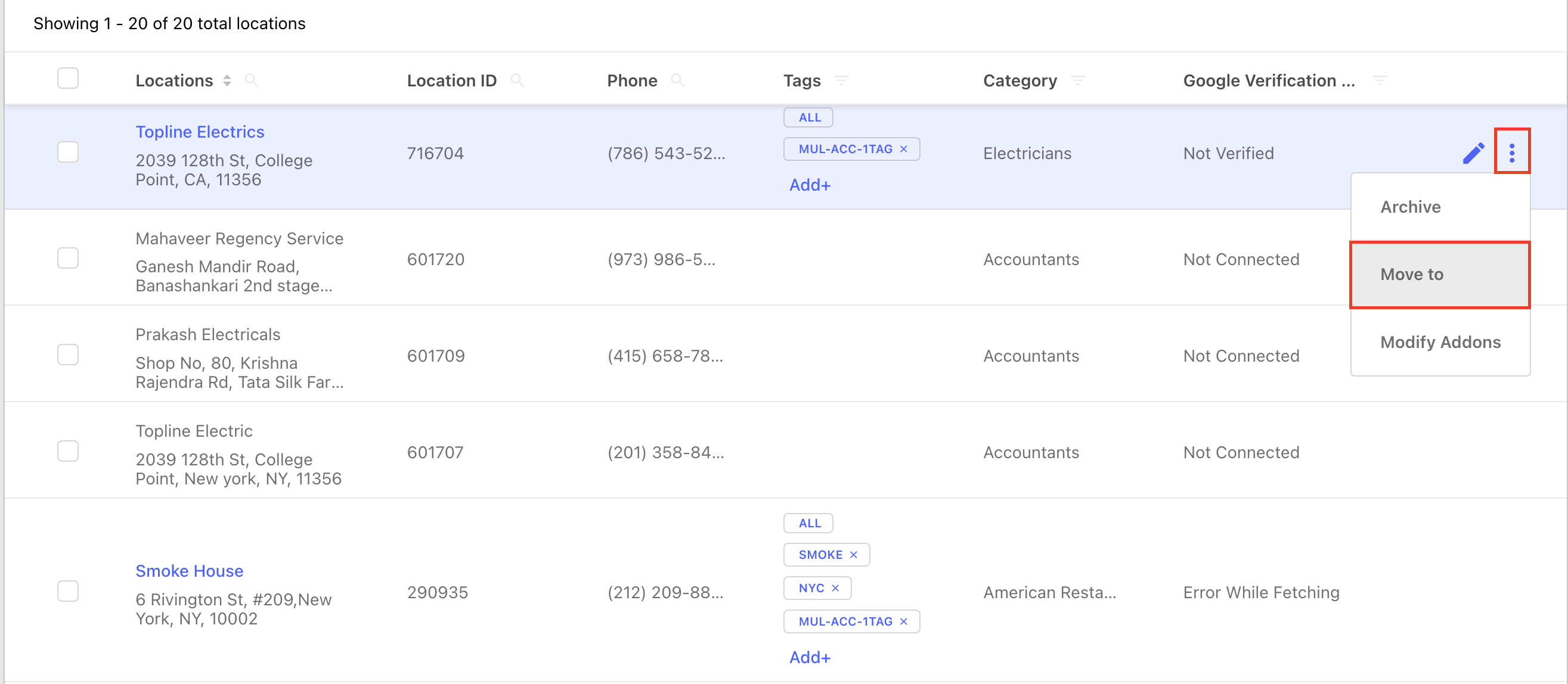Click Location ID 601709

pos(436,356)
